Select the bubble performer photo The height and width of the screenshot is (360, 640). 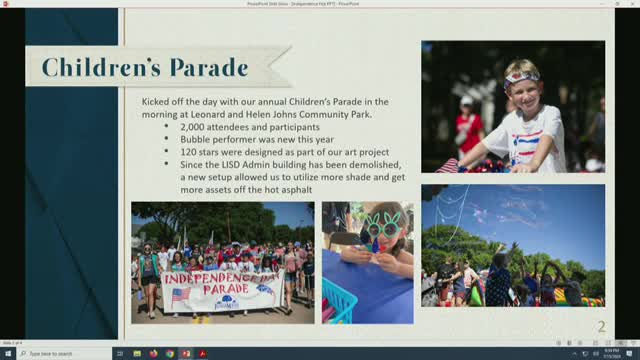513,245
